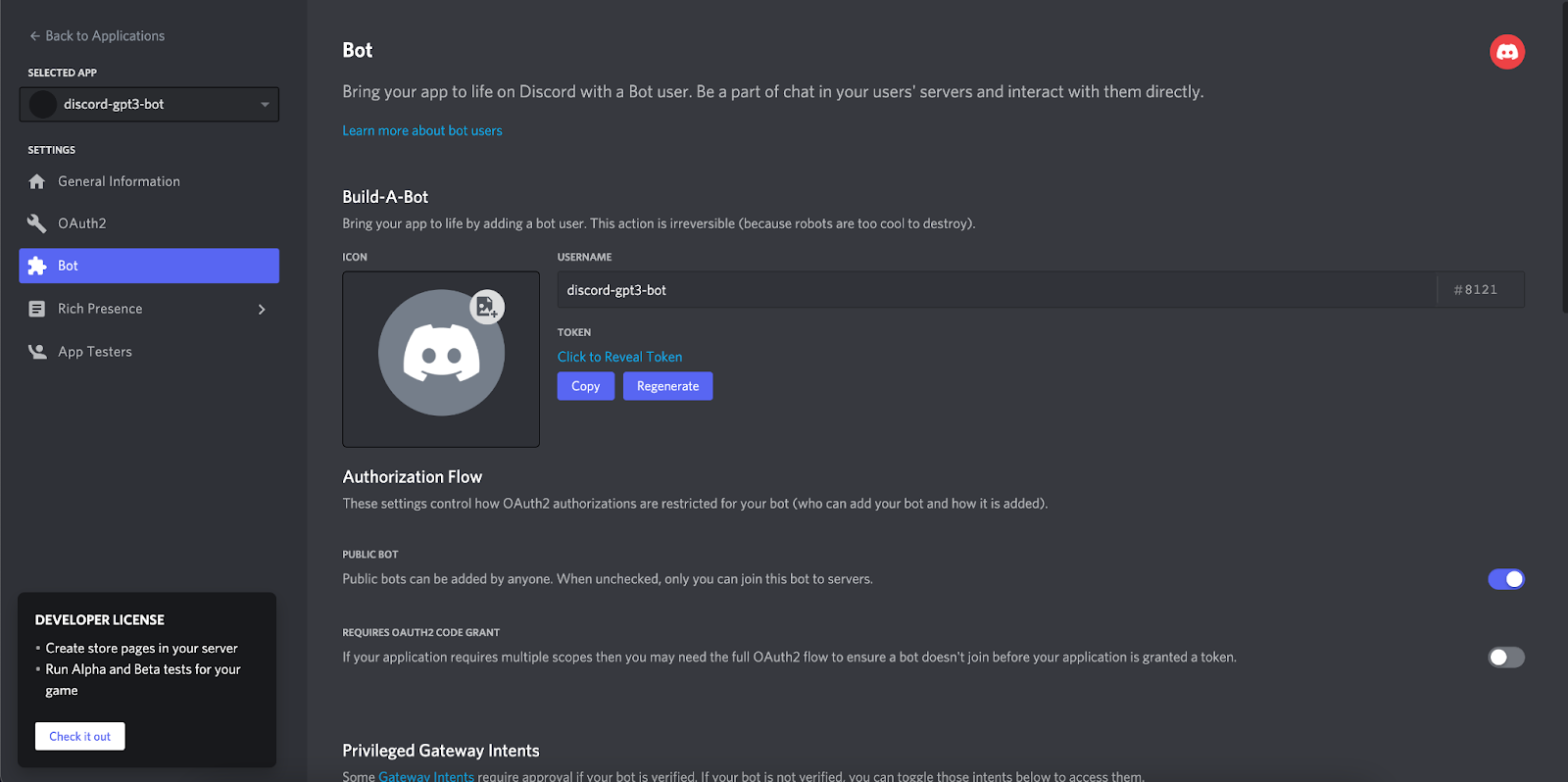Click the App Testers people icon
Viewport: 1568px width, 782px height.
coord(37,352)
